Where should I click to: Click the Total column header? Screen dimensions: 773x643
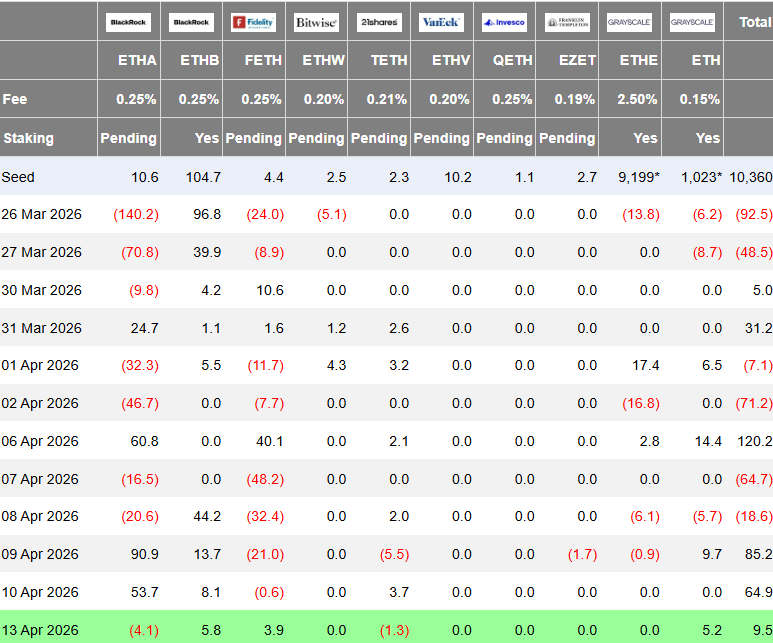pyautogui.click(x=755, y=22)
